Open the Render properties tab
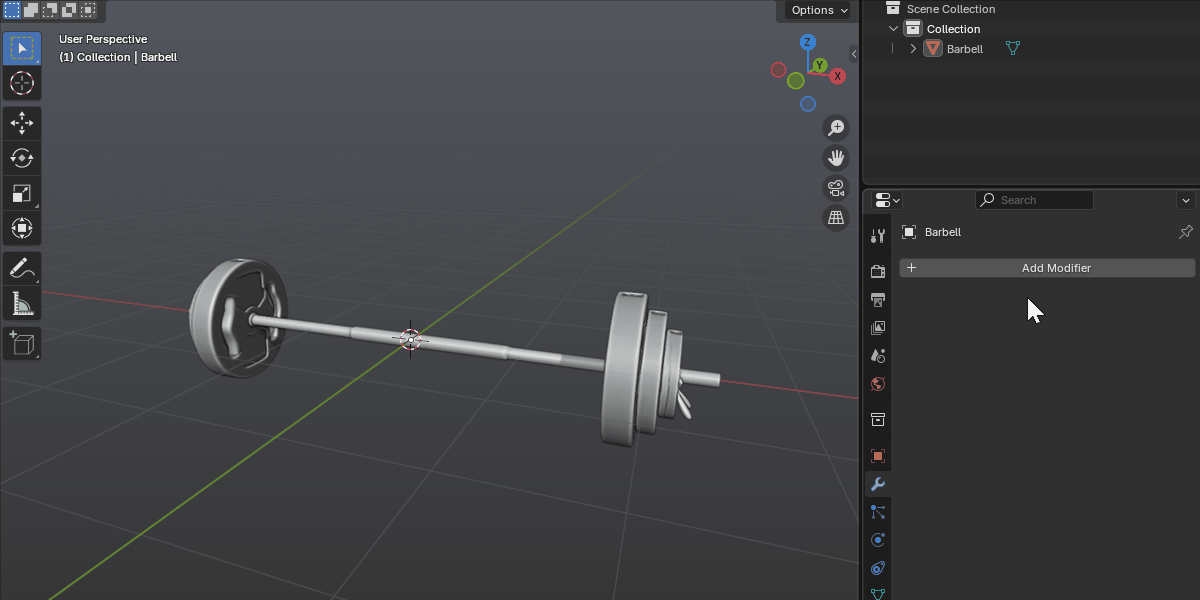Viewport: 1200px width, 600px height. 878,271
